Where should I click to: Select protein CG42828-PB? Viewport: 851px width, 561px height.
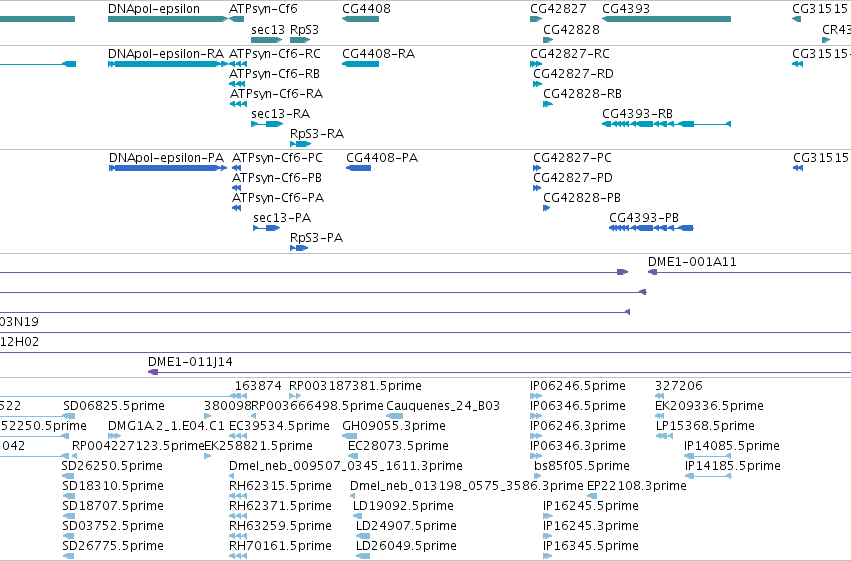pos(547,208)
